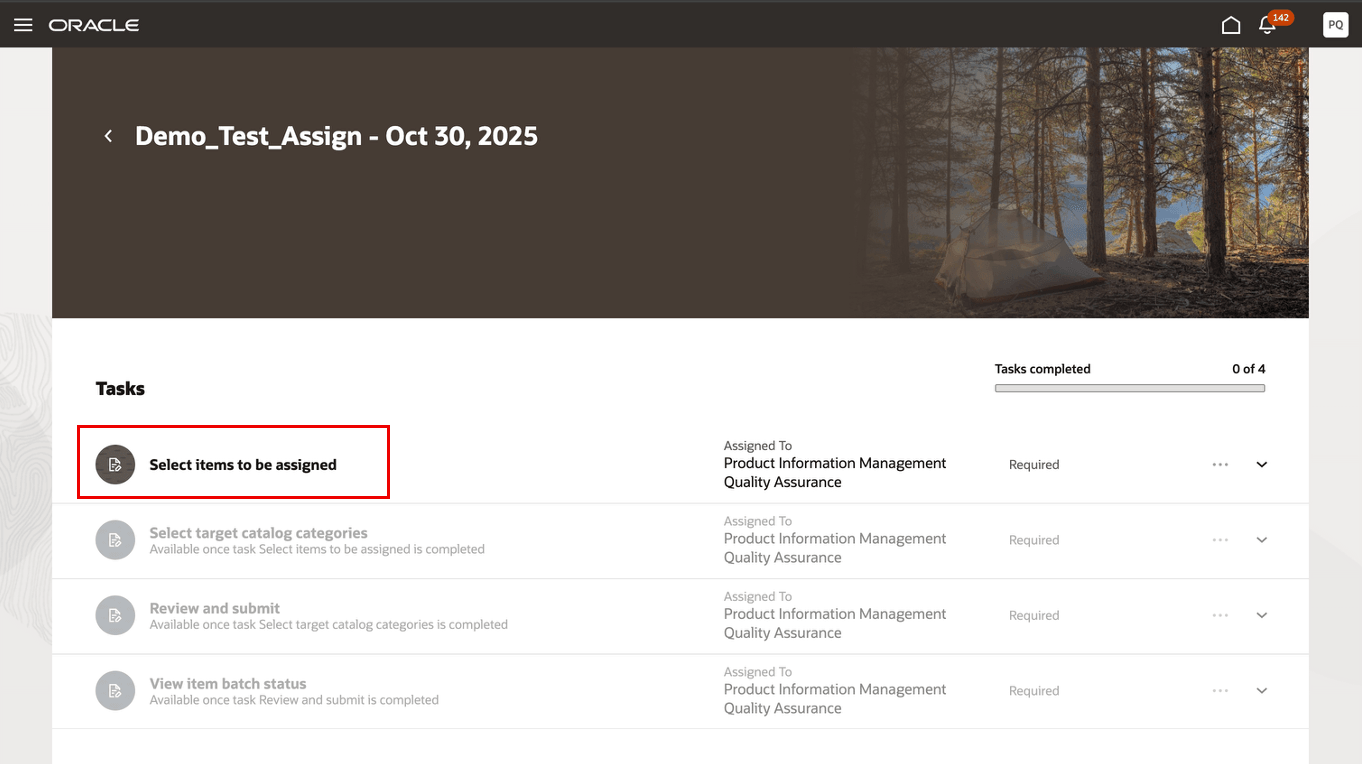This screenshot has height=764, width=1362.
Task: Click note 'Available once task Review and submit is completed'
Action: pos(294,700)
